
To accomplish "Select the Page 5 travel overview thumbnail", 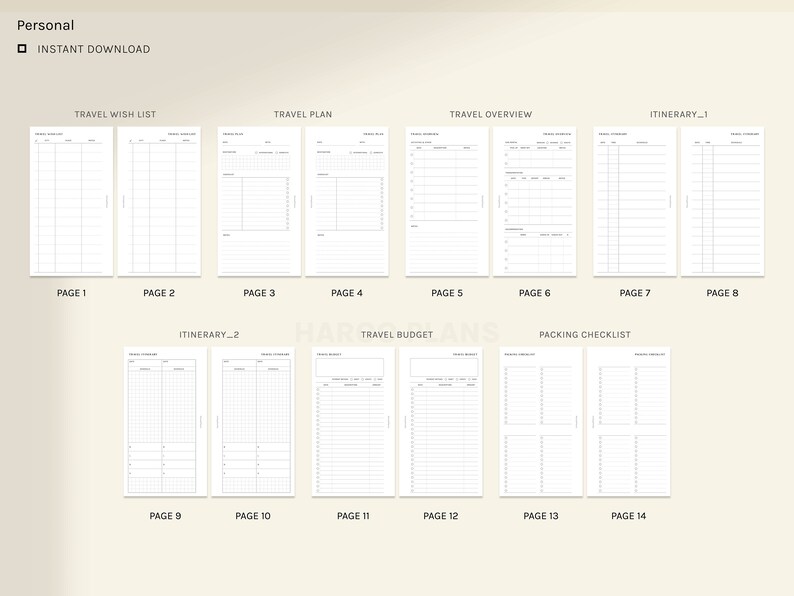I will click(x=447, y=201).
